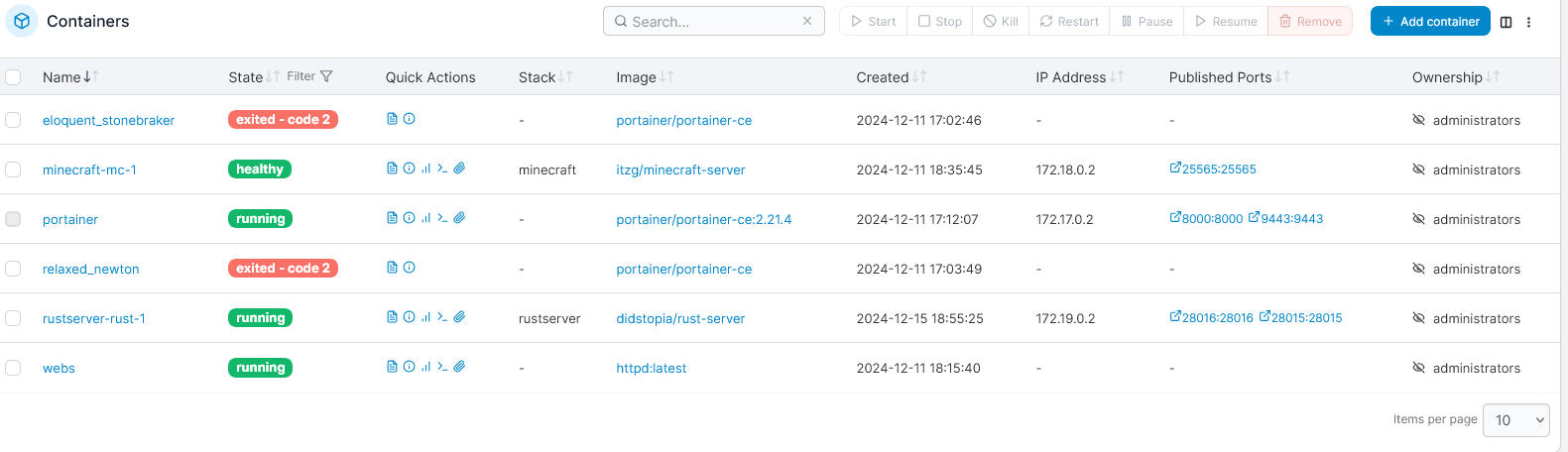
Task: Click attach icon for webs container
Action: coord(459,367)
